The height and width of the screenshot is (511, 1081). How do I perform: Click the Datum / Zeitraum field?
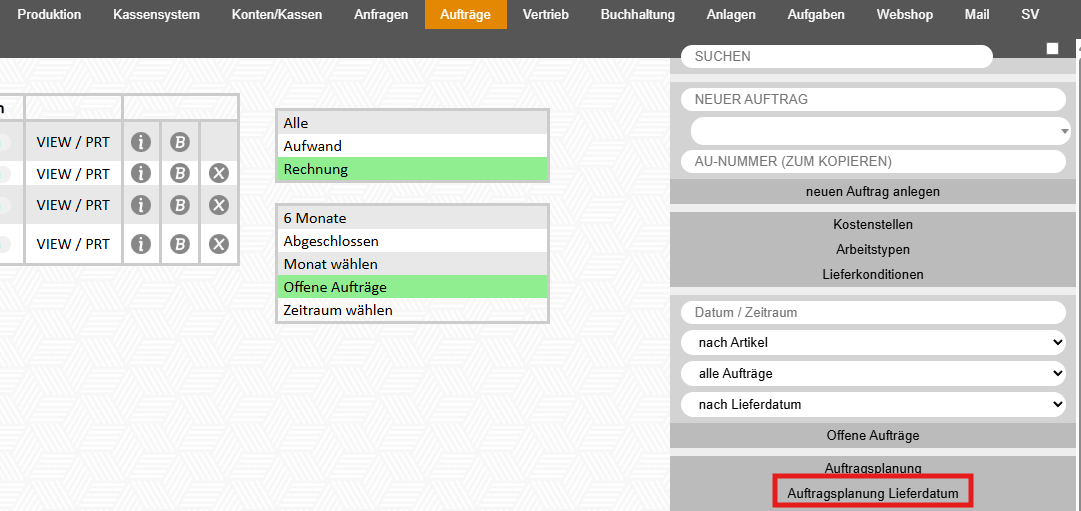tap(873, 312)
